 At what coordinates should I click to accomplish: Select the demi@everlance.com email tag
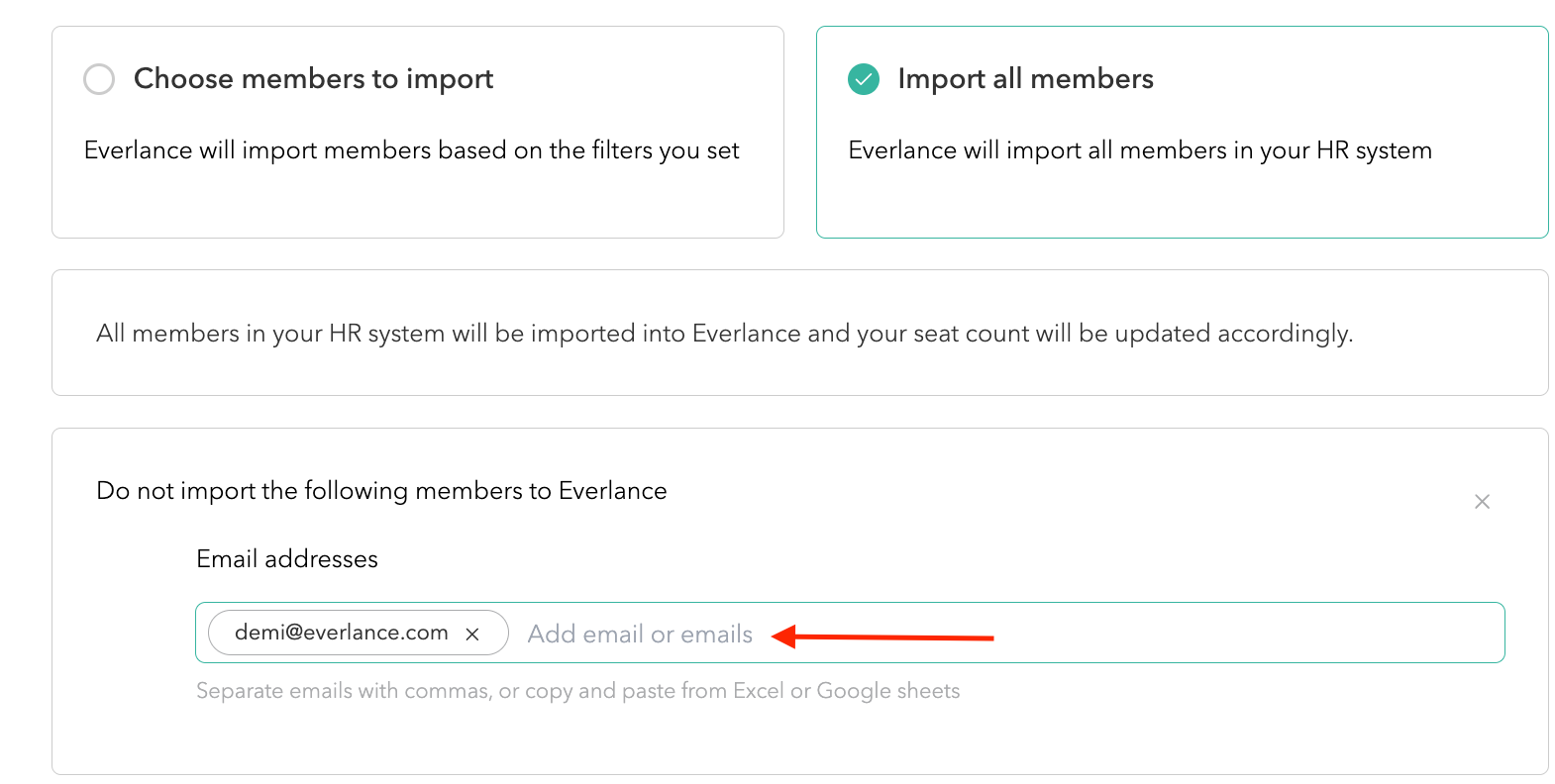341,633
